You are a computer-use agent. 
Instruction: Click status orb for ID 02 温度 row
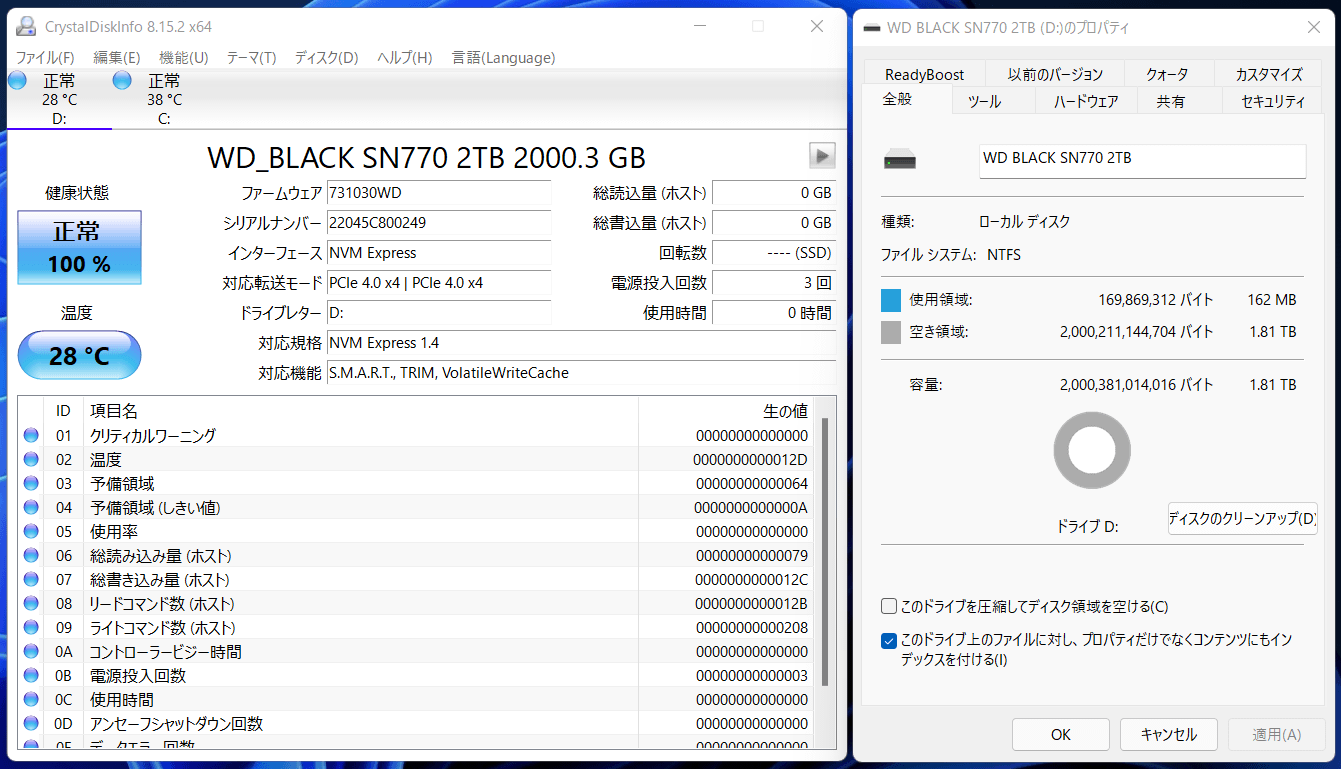pyautogui.click(x=31, y=459)
